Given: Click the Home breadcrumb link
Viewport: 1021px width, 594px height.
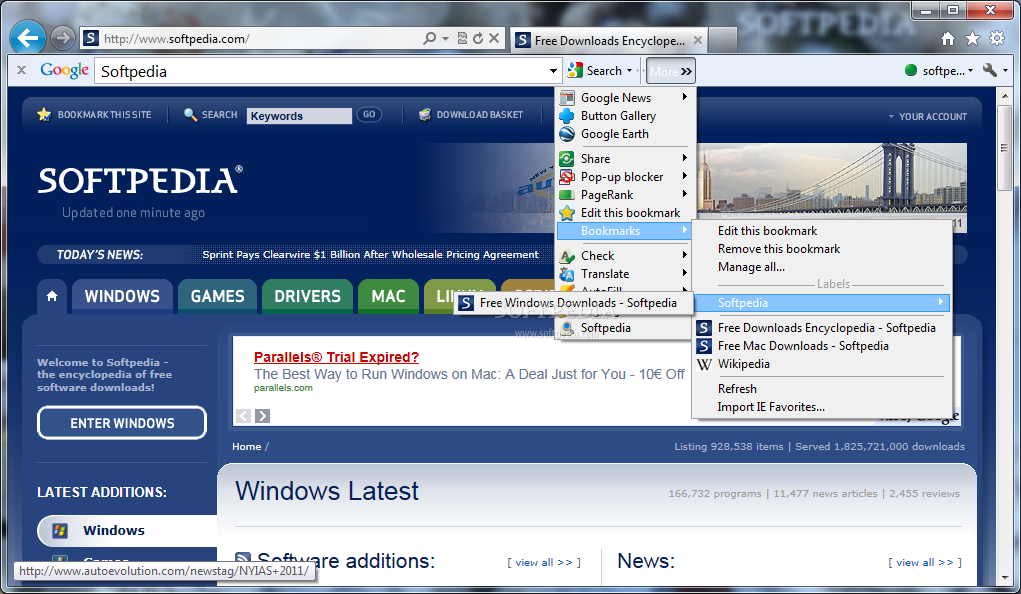Looking at the screenshot, I should click(x=246, y=447).
